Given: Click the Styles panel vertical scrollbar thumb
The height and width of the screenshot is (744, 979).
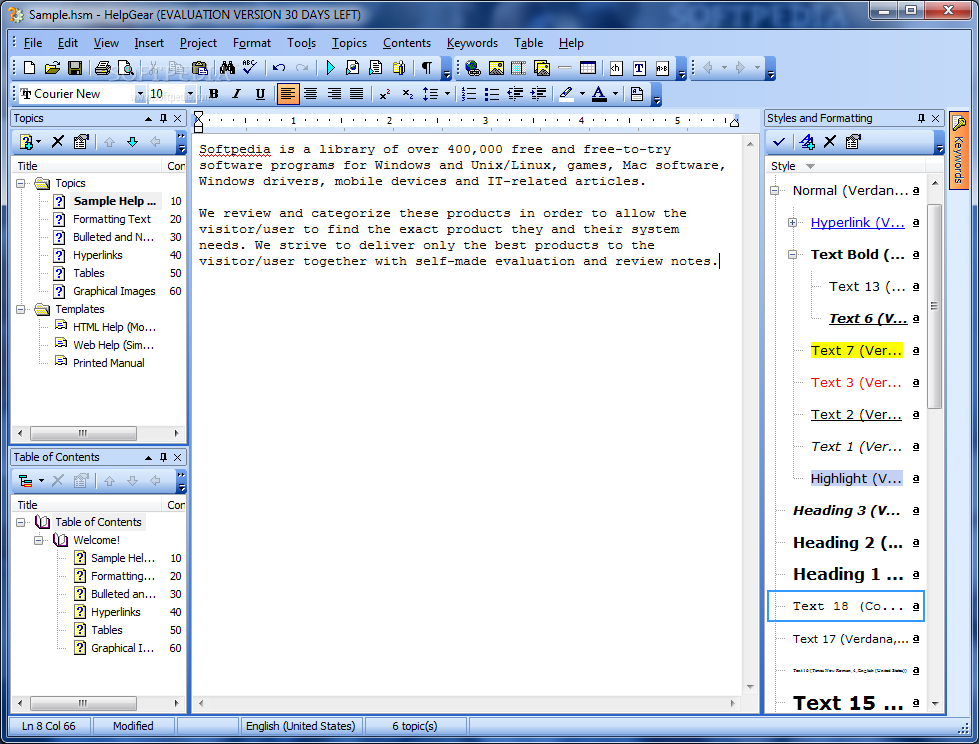Looking at the screenshot, I should click(x=934, y=306).
